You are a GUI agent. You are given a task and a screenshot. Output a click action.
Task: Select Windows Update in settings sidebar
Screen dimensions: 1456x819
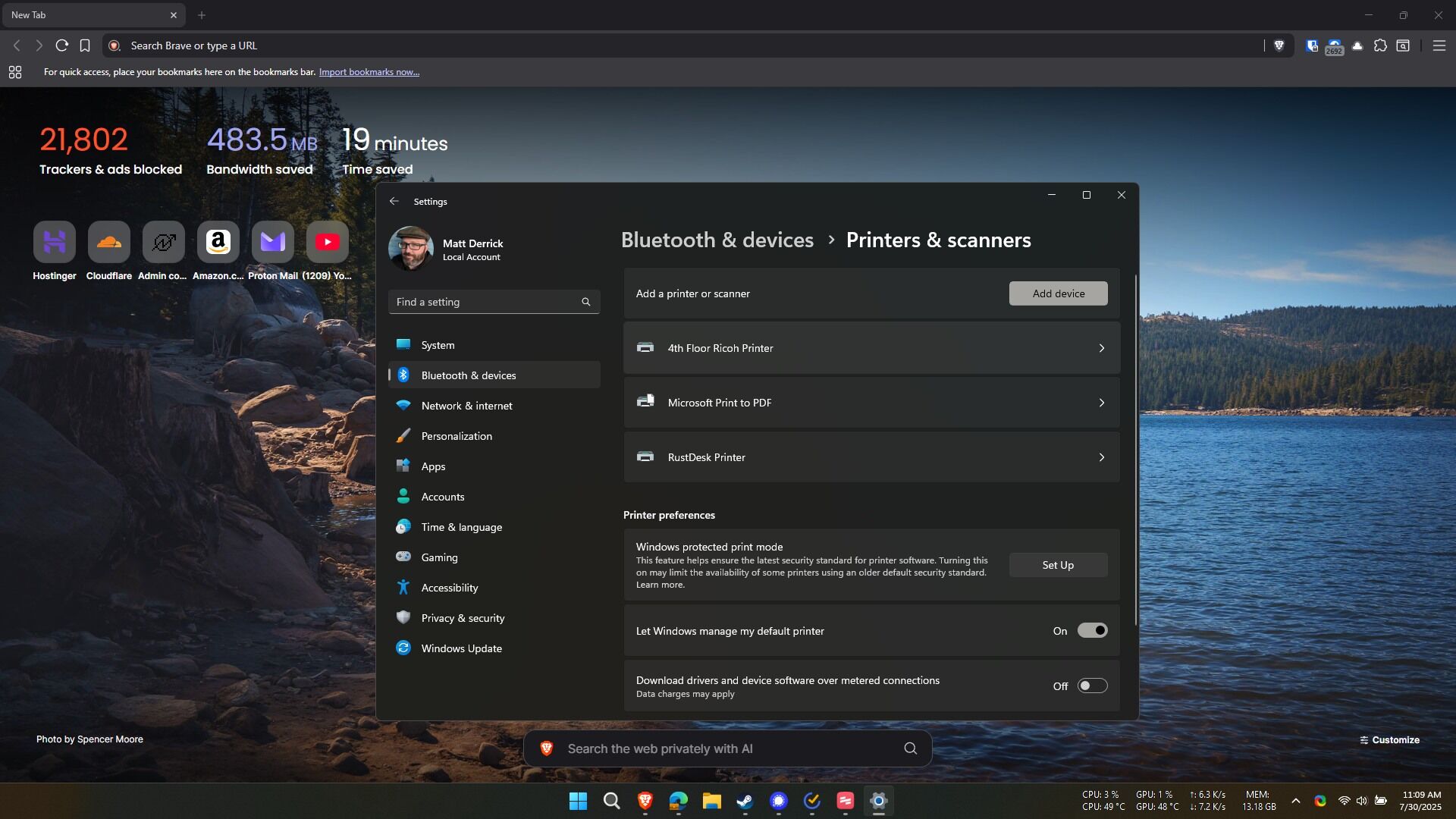[x=461, y=648]
